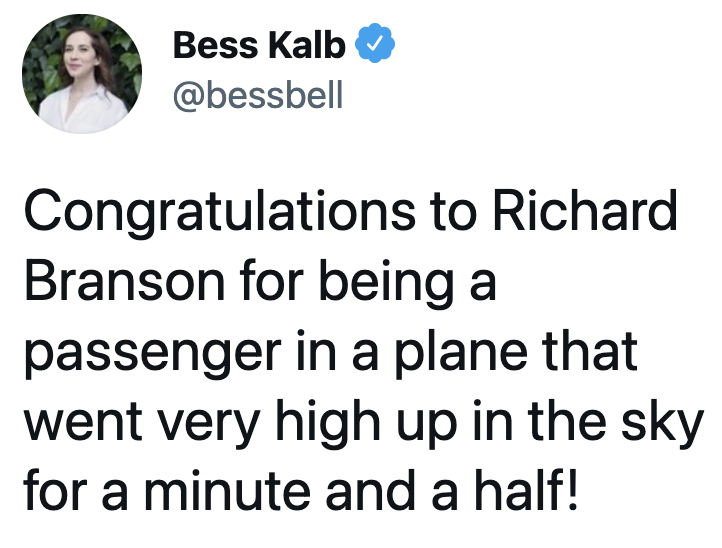Click the word plane in the tweet
Viewport: 722px width, 548px height.
461,351
